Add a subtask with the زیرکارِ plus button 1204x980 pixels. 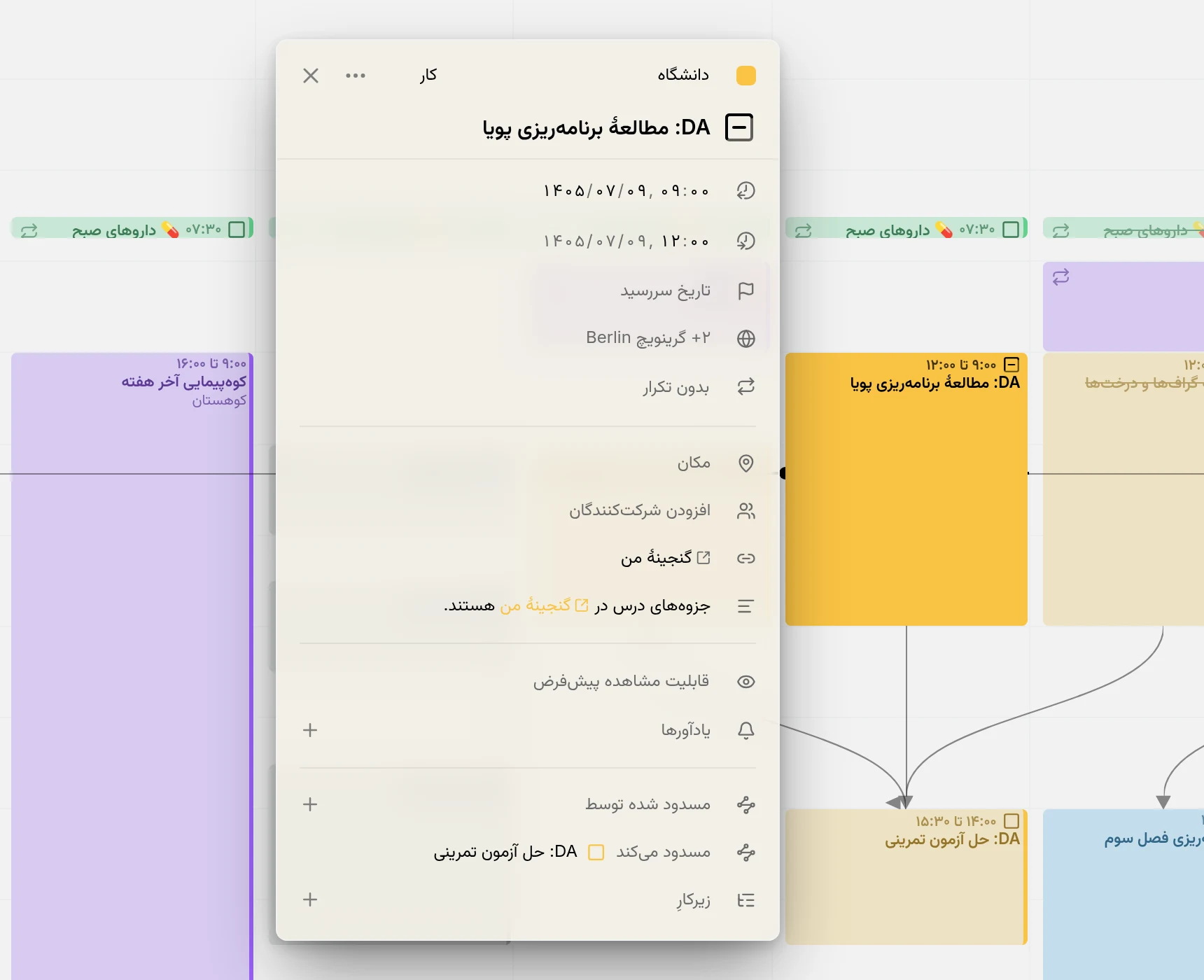point(310,899)
